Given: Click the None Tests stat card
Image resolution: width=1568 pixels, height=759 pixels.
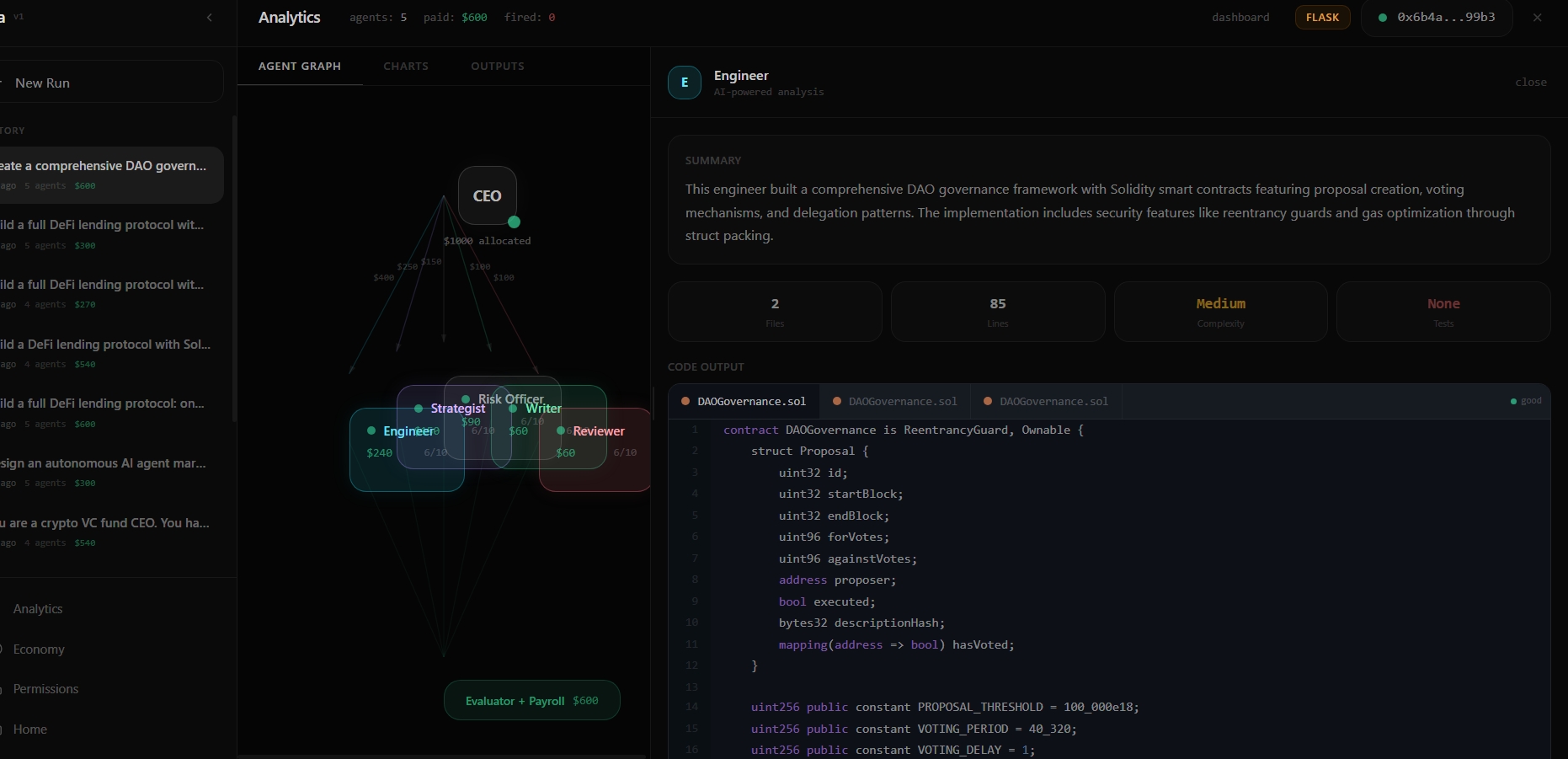Looking at the screenshot, I should tap(1443, 312).
